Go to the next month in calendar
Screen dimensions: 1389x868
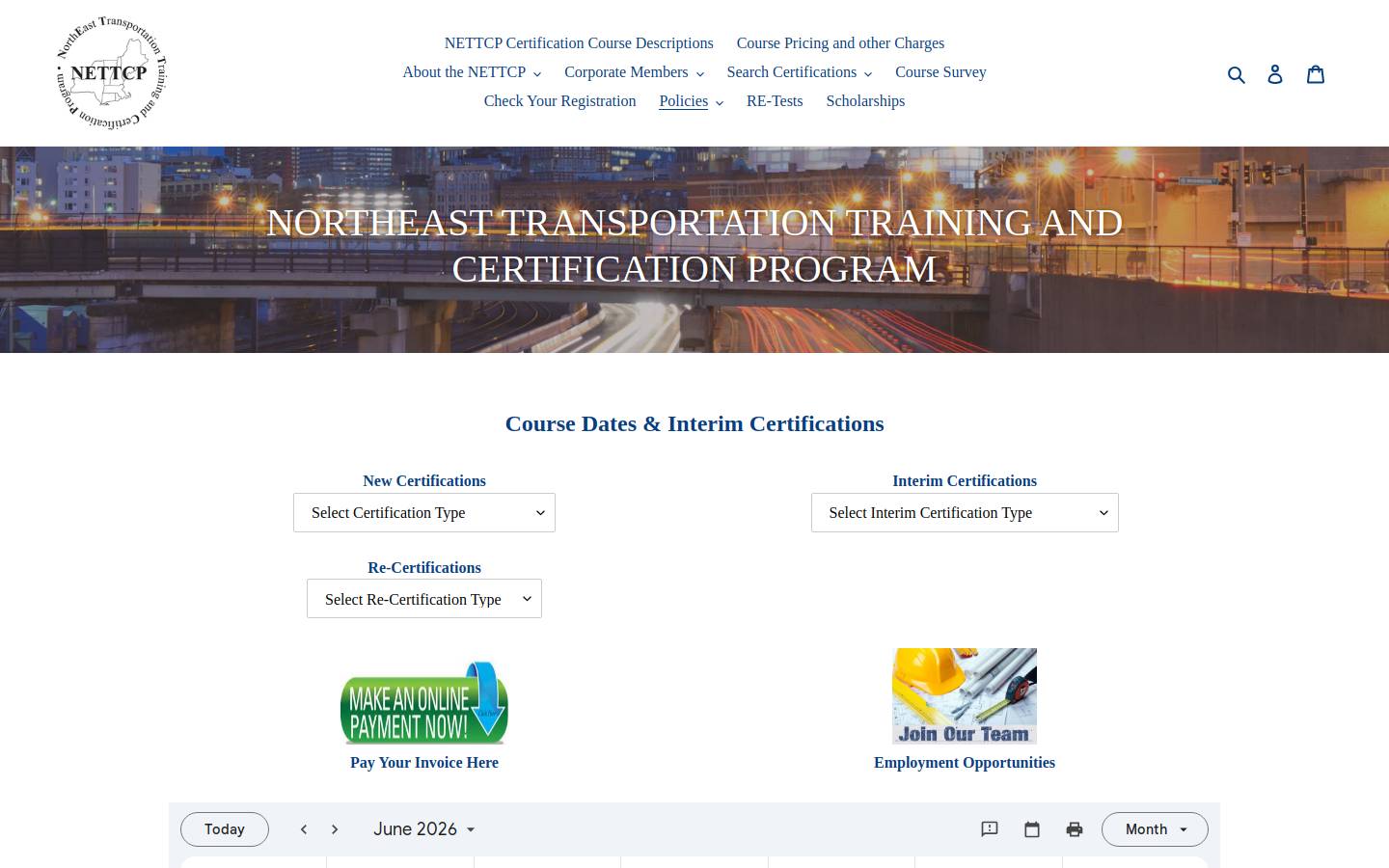click(335, 829)
